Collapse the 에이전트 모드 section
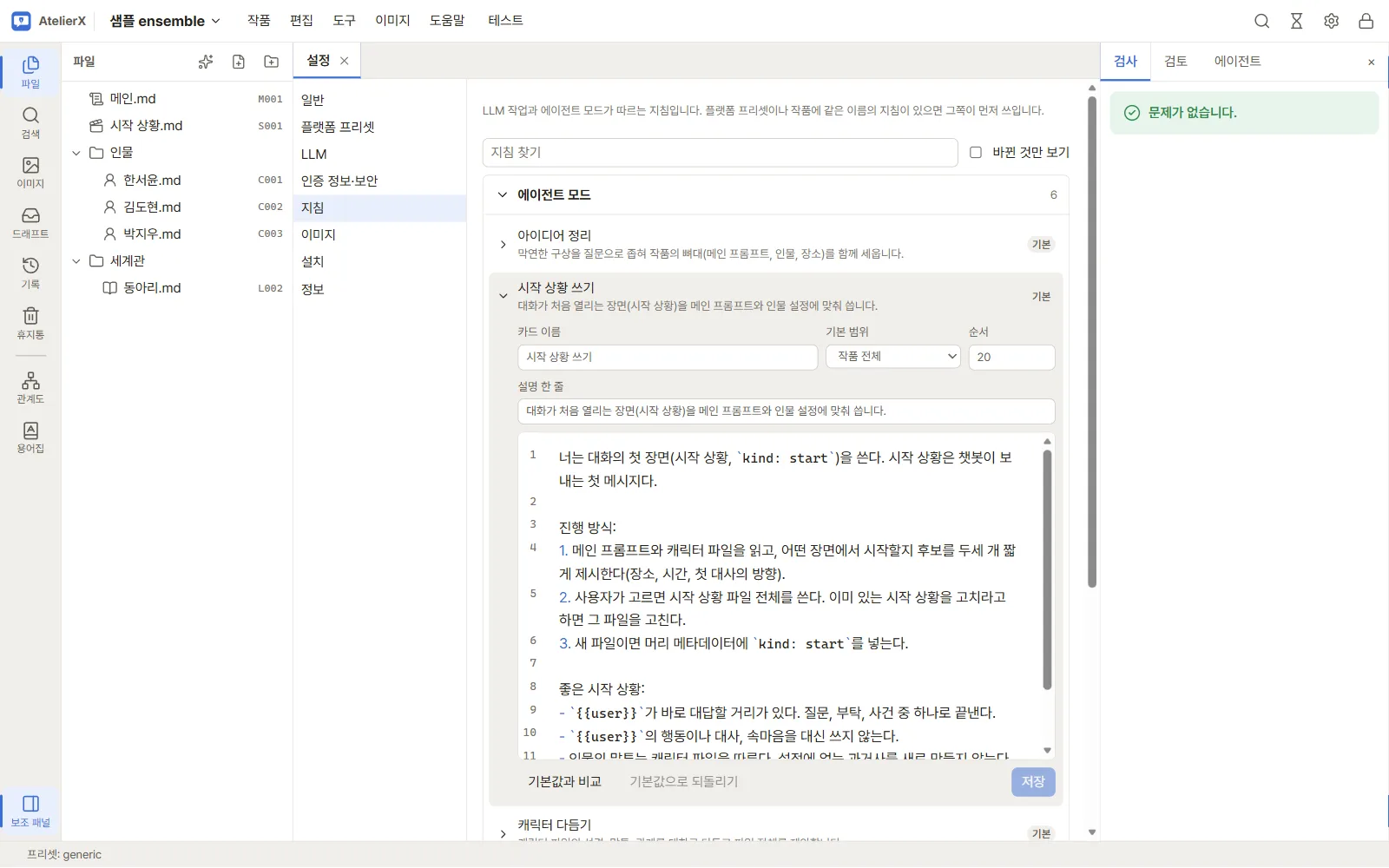 pos(503,194)
